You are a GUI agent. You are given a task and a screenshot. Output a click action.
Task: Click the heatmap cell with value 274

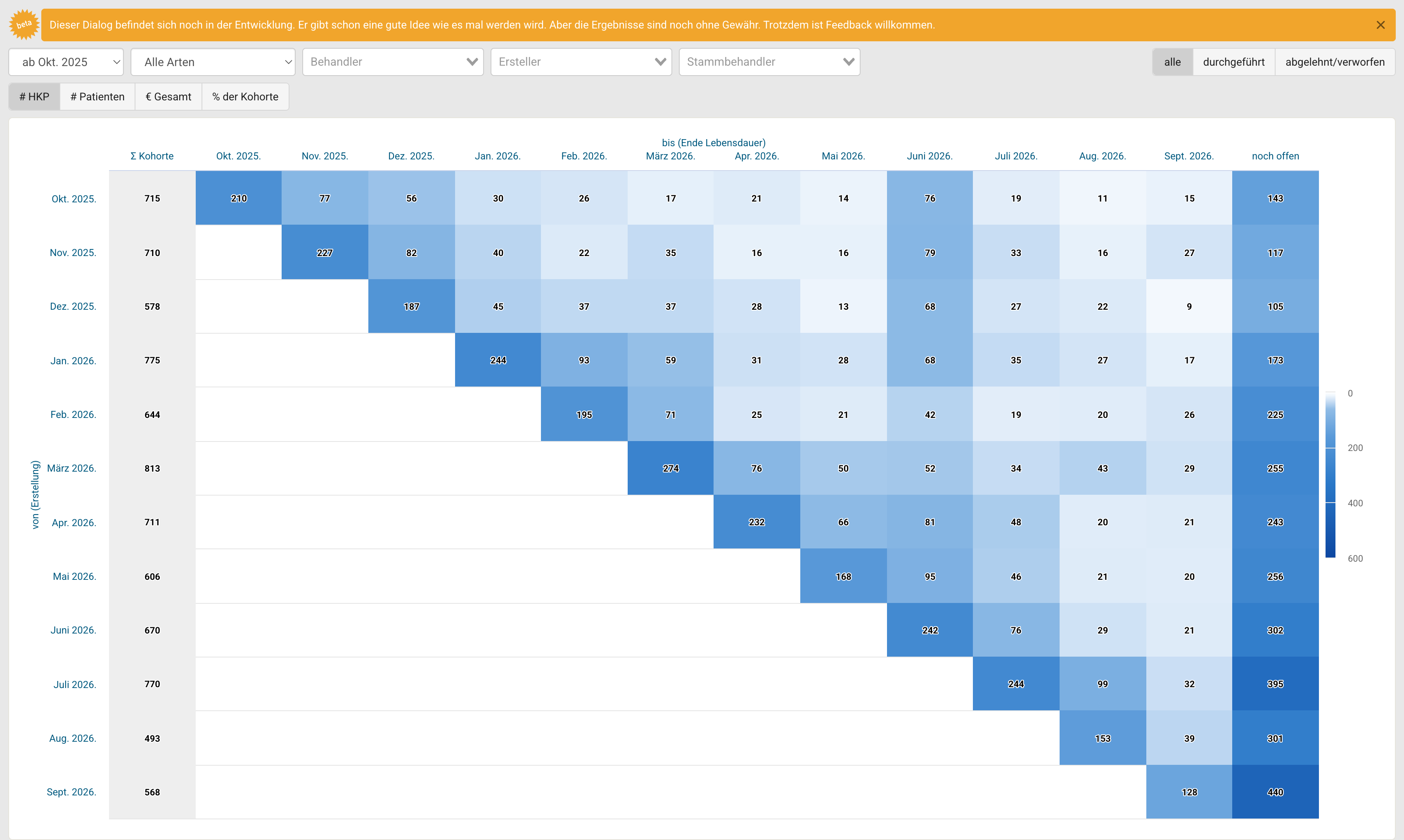click(x=671, y=468)
